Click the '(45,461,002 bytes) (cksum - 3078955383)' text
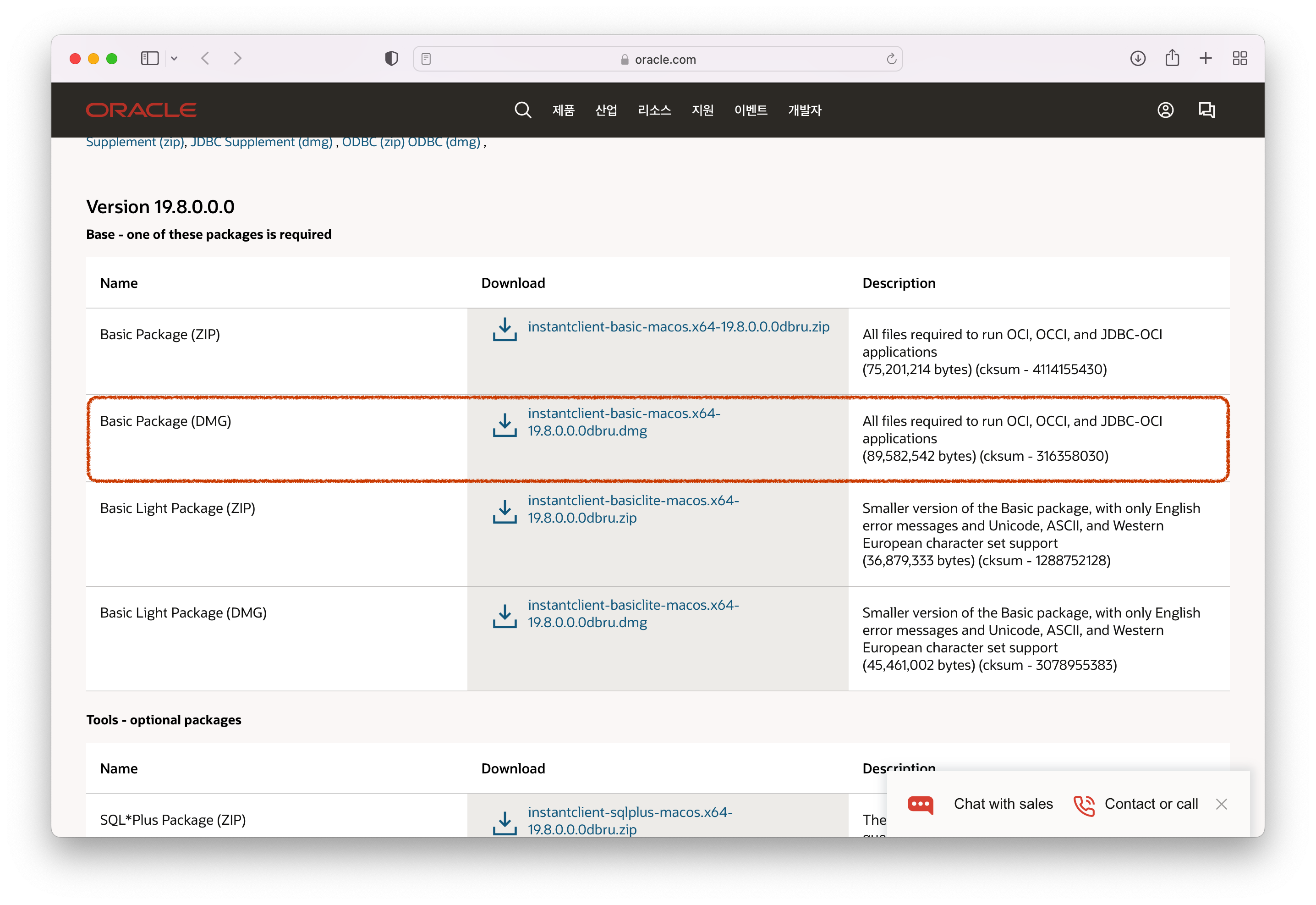Image resolution: width=1316 pixels, height=905 pixels. (x=990, y=665)
